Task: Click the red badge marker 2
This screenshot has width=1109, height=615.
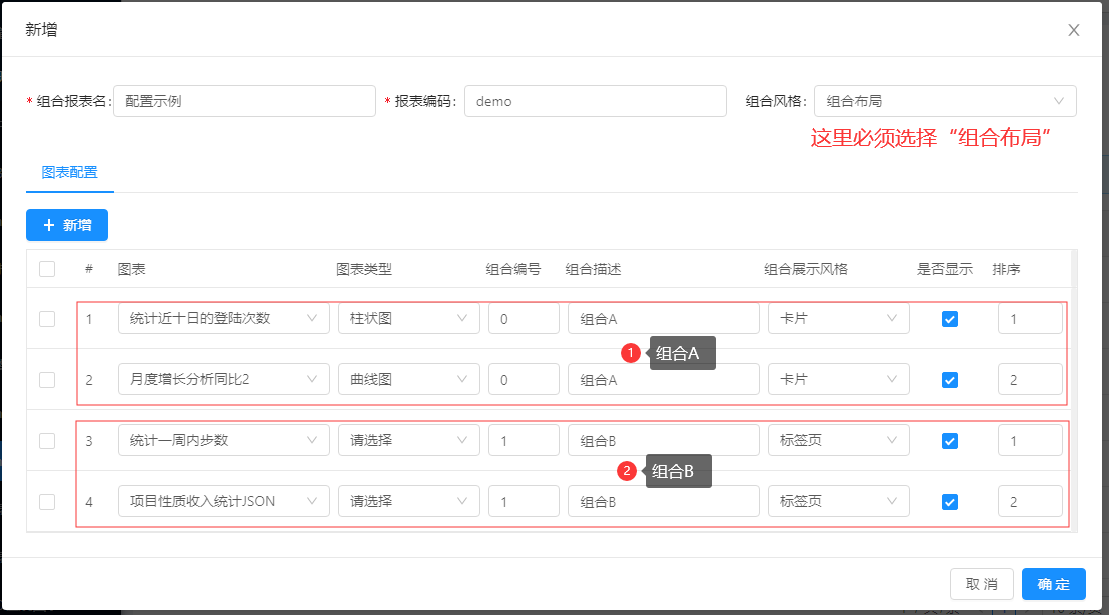Action: tap(627, 471)
